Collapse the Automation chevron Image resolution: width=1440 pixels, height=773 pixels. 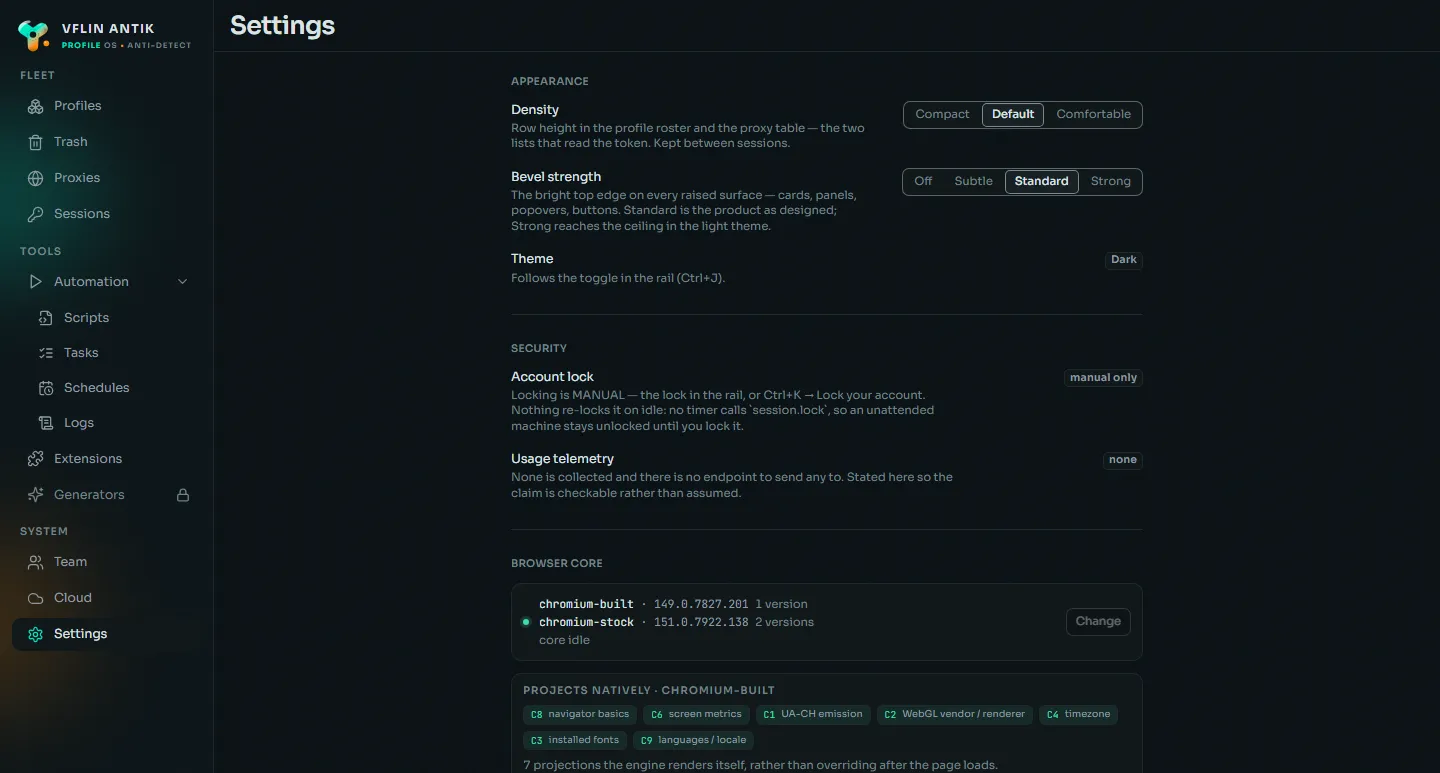(183, 282)
